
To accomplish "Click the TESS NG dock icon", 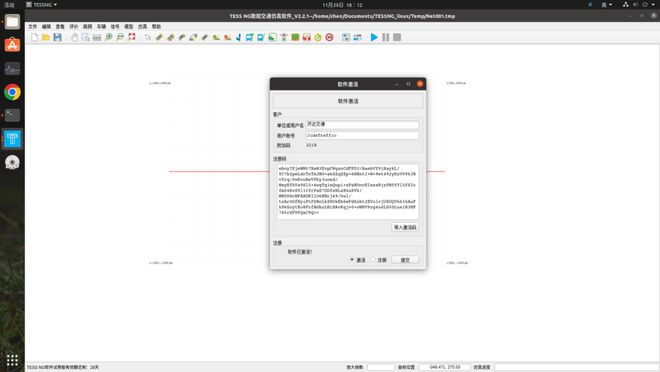I will (x=12, y=139).
